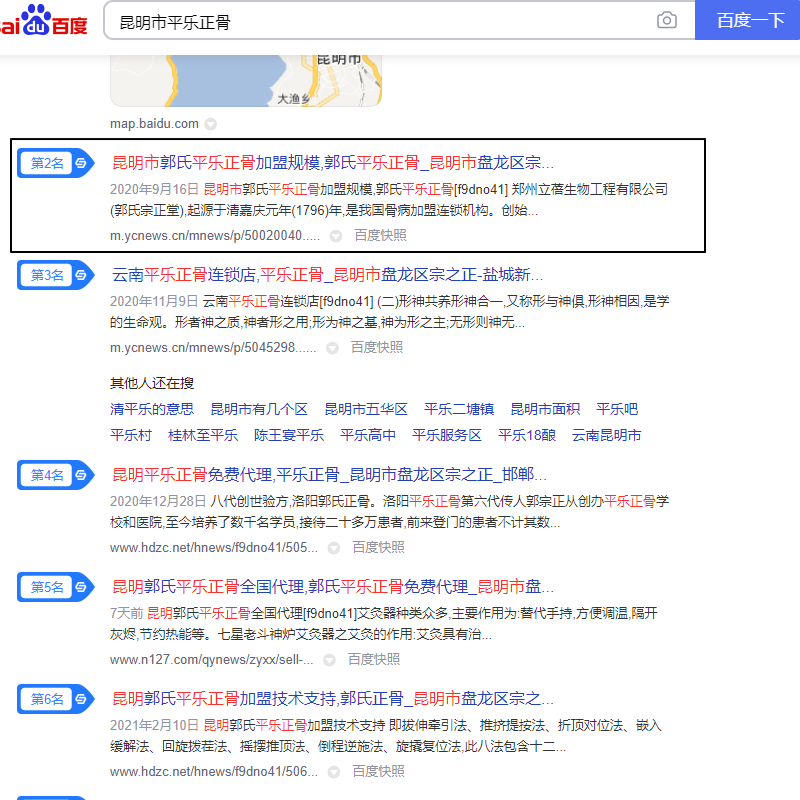Viewport: 800px width, 800px height.
Task: Expand dropdown next to m.ycnews.cn/mnews/p/50020040
Action: coord(335,236)
